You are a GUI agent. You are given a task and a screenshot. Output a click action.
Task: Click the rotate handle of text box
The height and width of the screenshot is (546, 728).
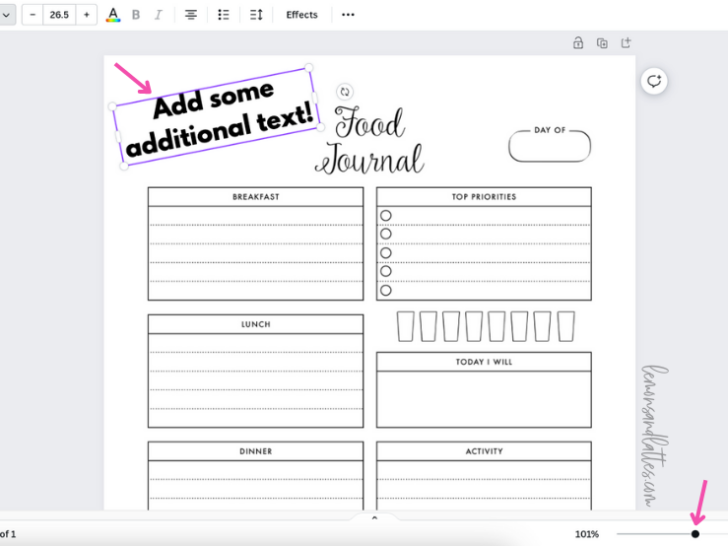coord(344,92)
